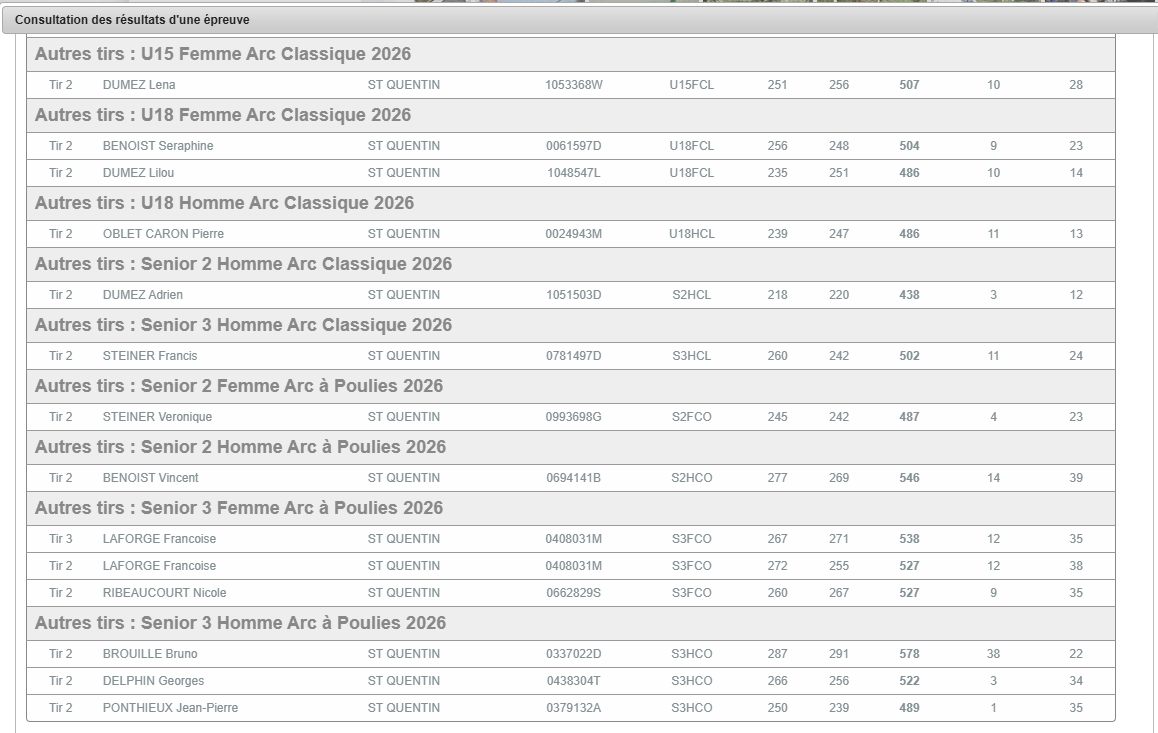Select DELPHIN Georges' name

point(153,681)
